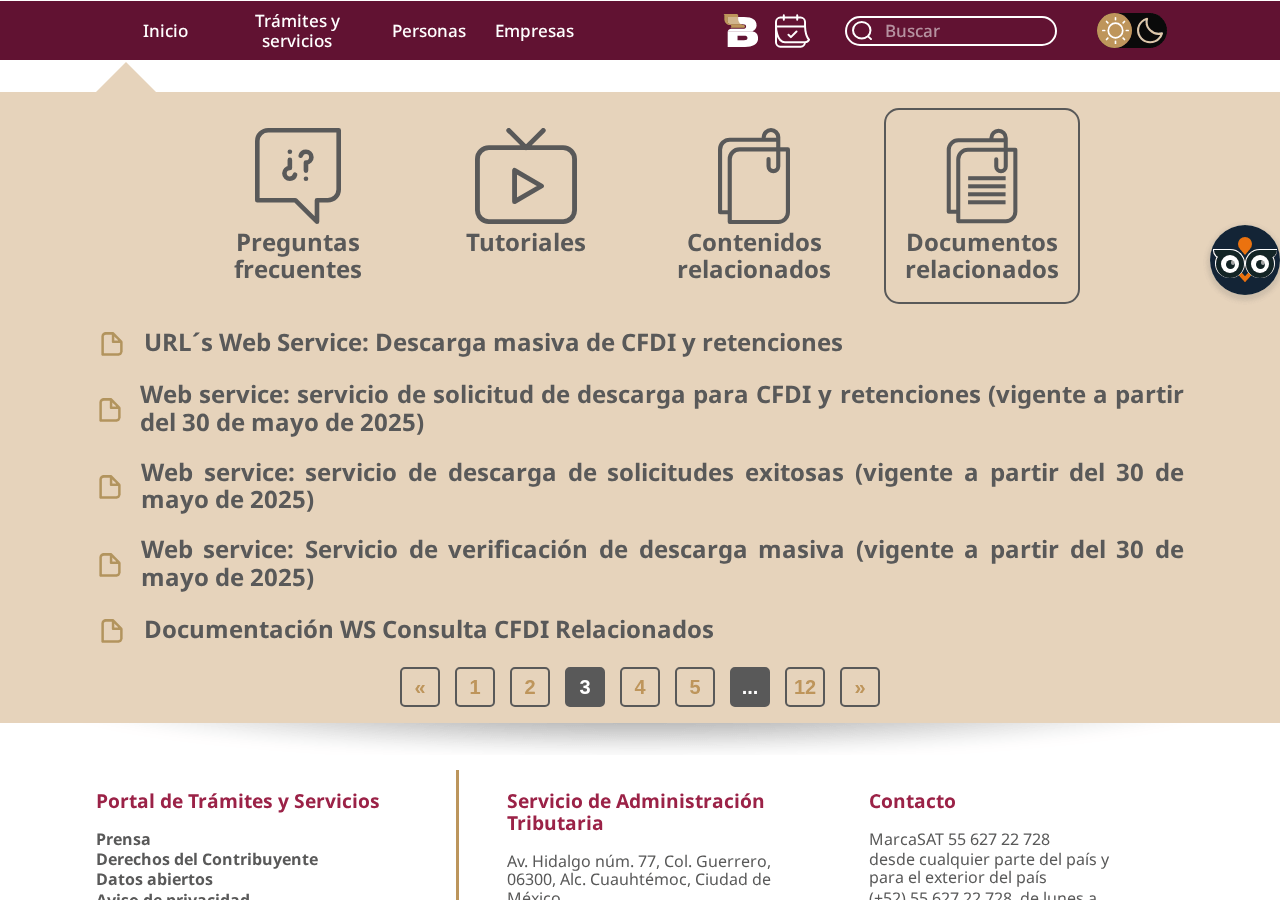The image size is (1280, 900).
Task: Click the pagination ellipsis button
Action: [750, 687]
